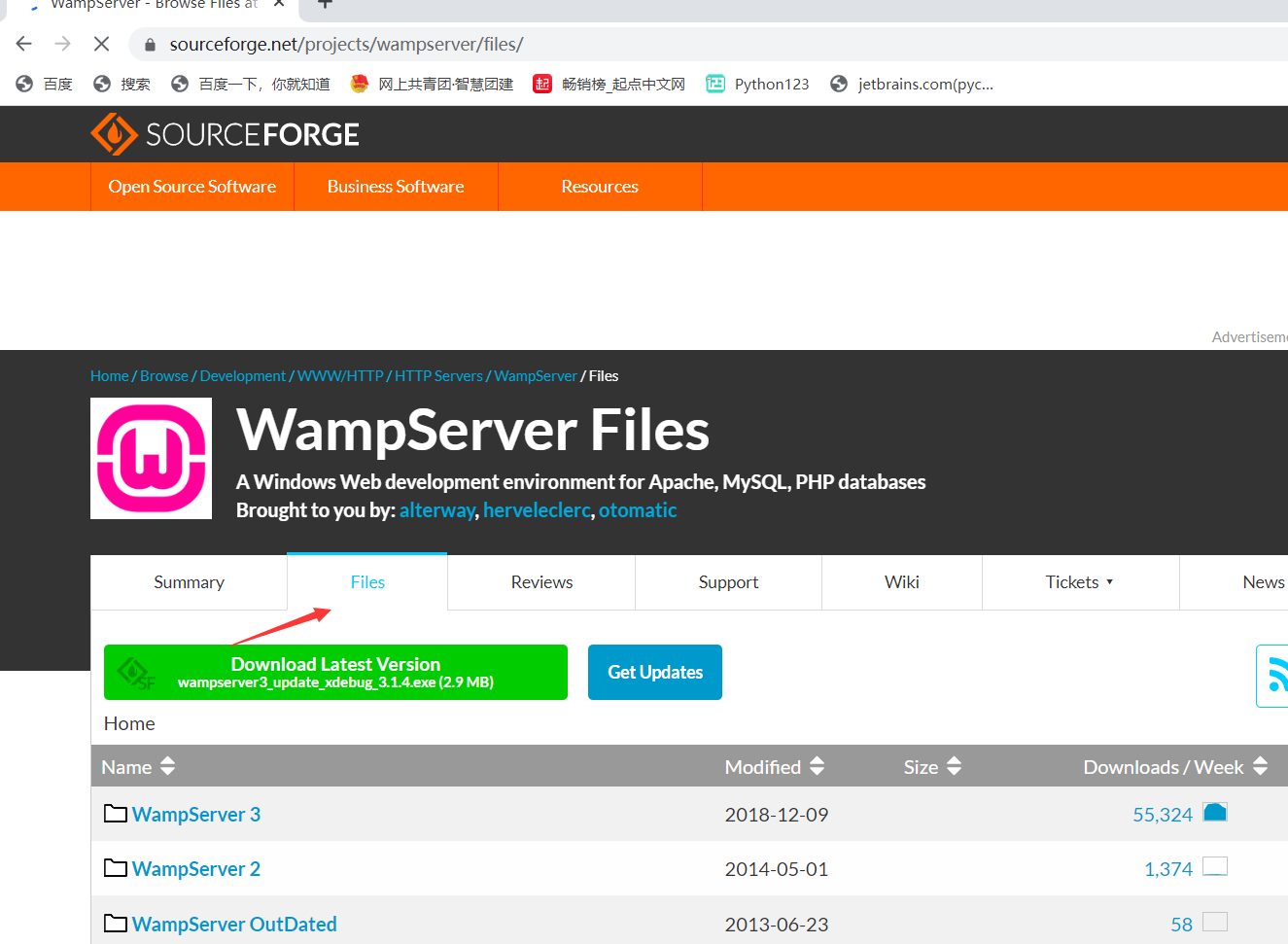Switch to the Files tab
Image resolution: width=1288 pixels, height=944 pixels.
[367, 582]
